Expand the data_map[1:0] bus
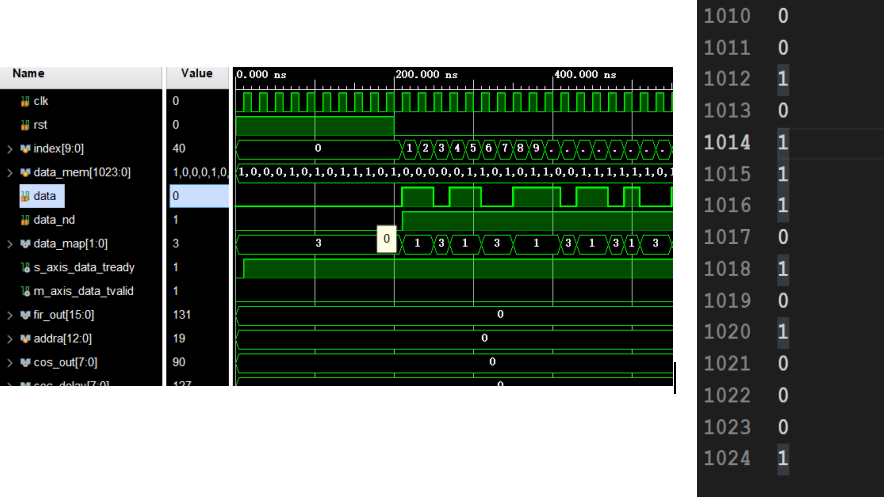The width and height of the screenshot is (884, 497). pos(10,244)
